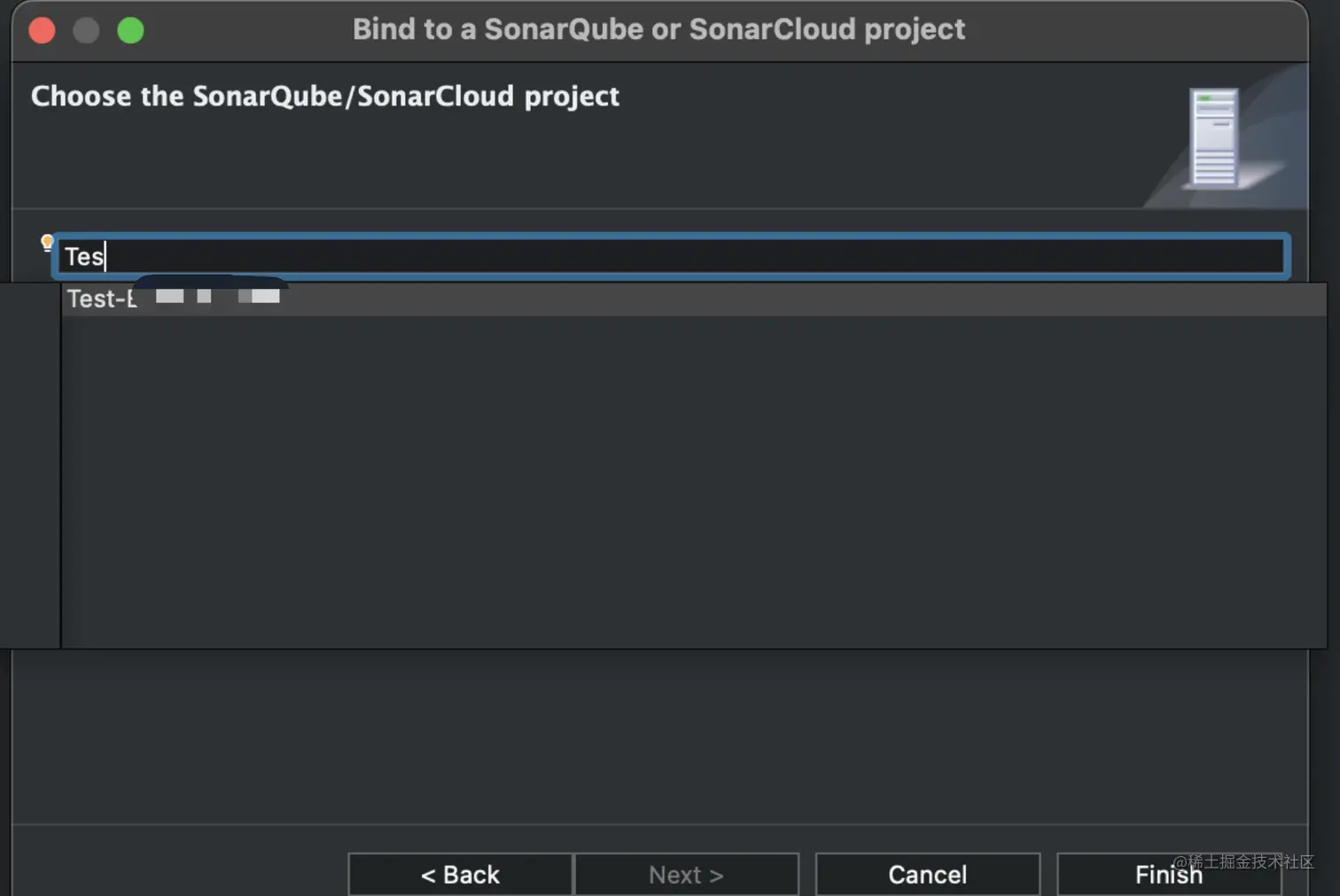This screenshot has height=896, width=1340.
Task: Click the server wizard banner image
Action: [1214, 139]
